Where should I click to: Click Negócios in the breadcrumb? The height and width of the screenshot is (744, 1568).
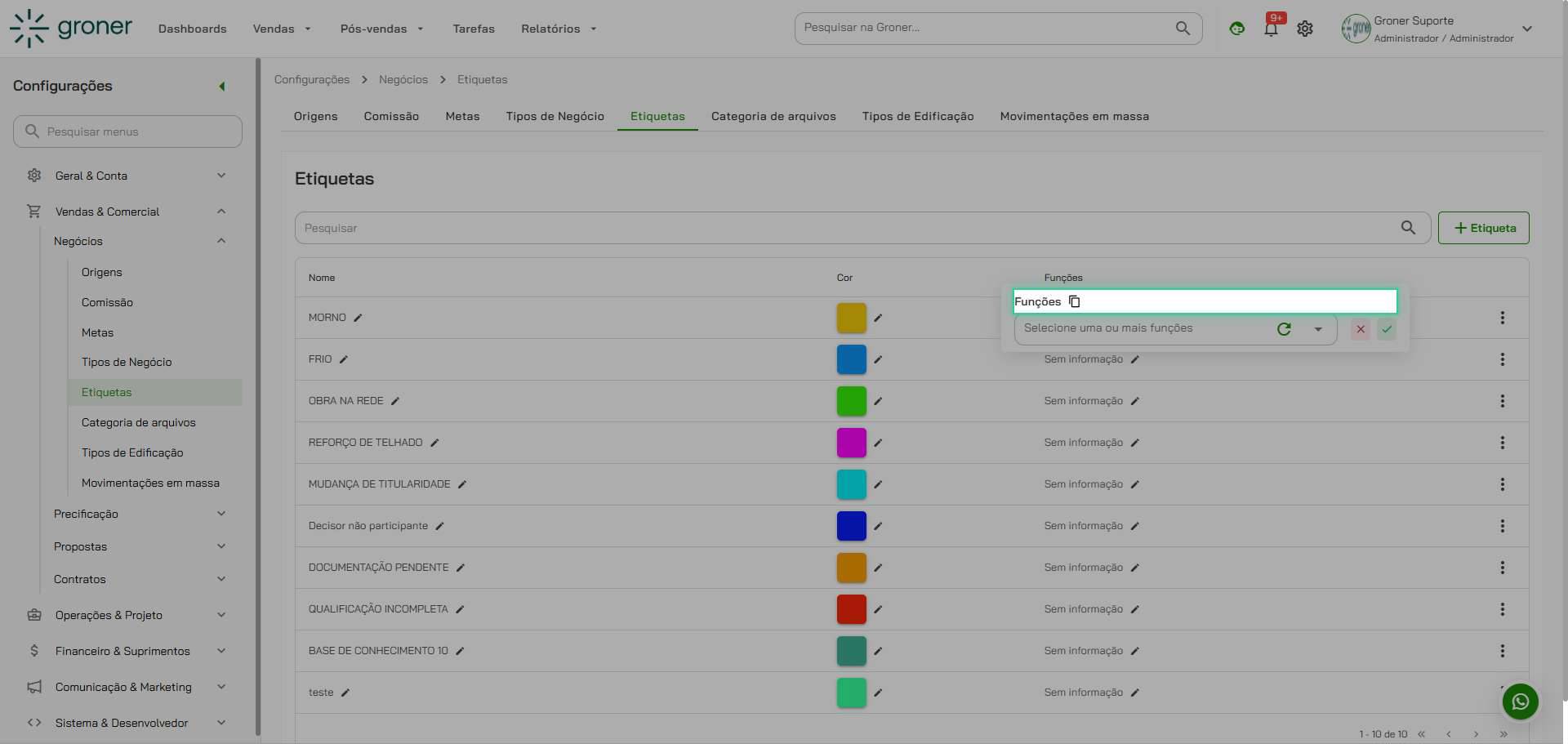pyautogui.click(x=403, y=79)
